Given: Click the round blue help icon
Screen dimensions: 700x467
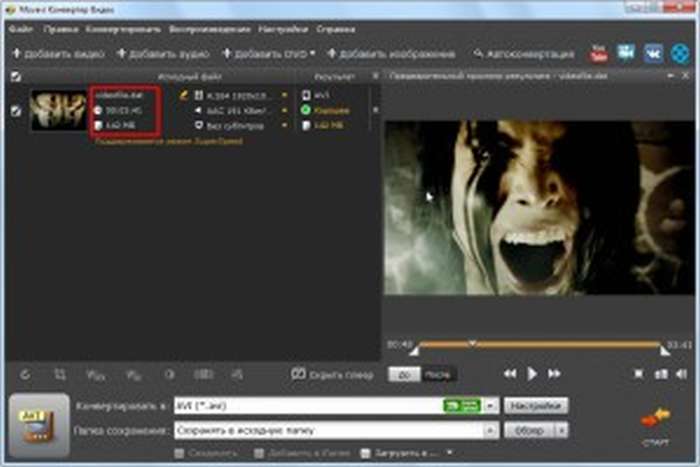Looking at the screenshot, I should point(680,54).
